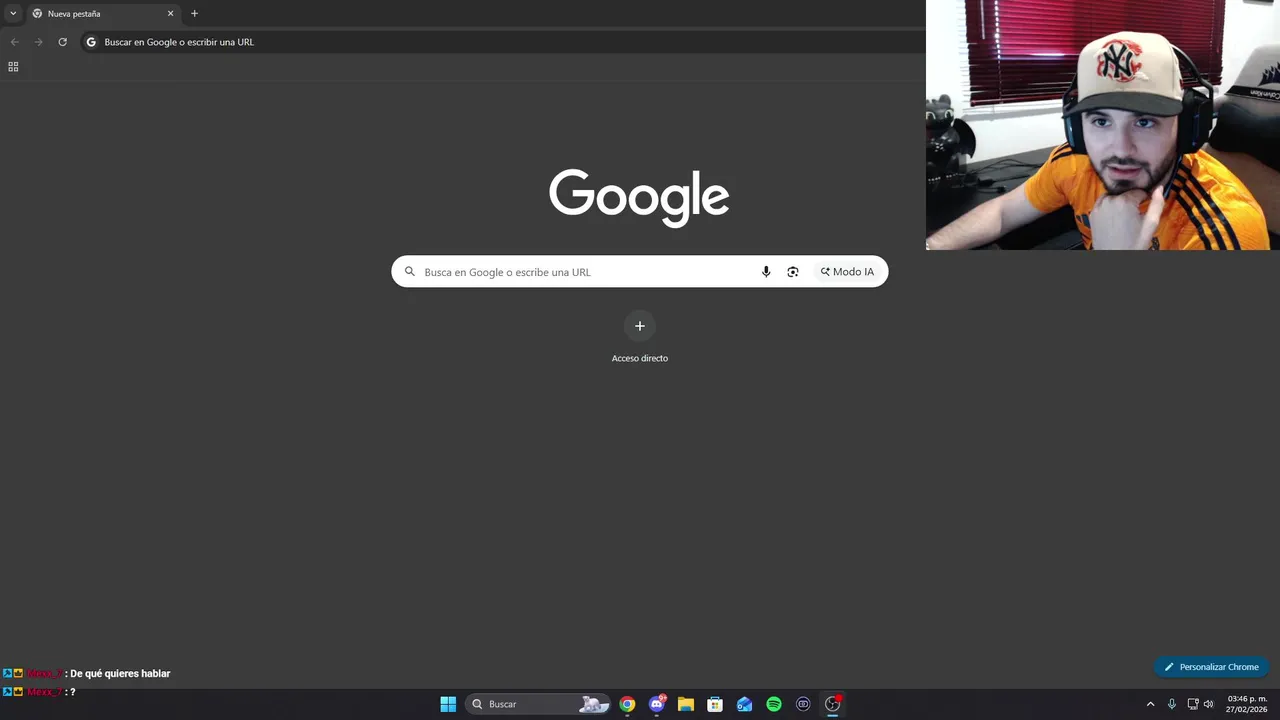Image resolution: width=1280 pixels, height=720 pixels.
Task: Open the purple circular app in taskbar
Action: tap(803, 704)
